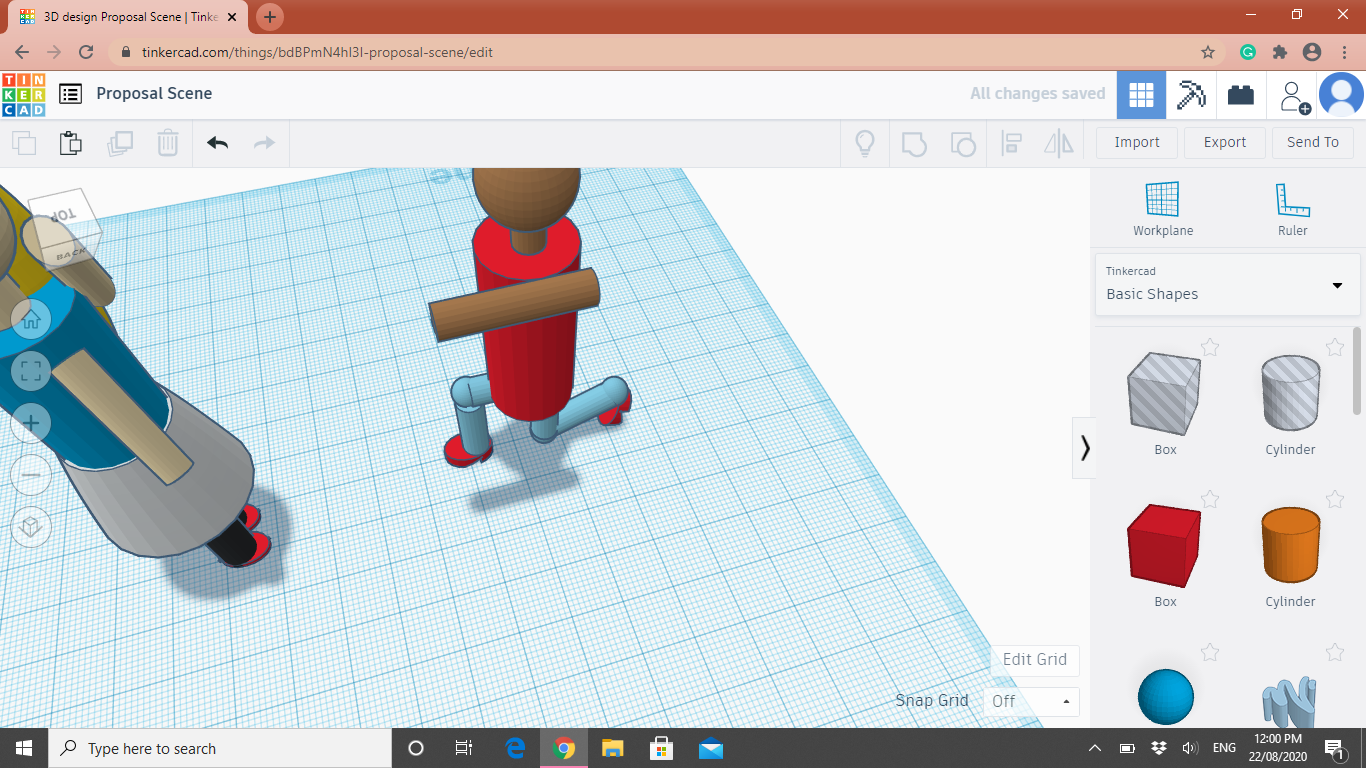
Task: Click the Tinkercad logo
Action: [x=23, y=94]
